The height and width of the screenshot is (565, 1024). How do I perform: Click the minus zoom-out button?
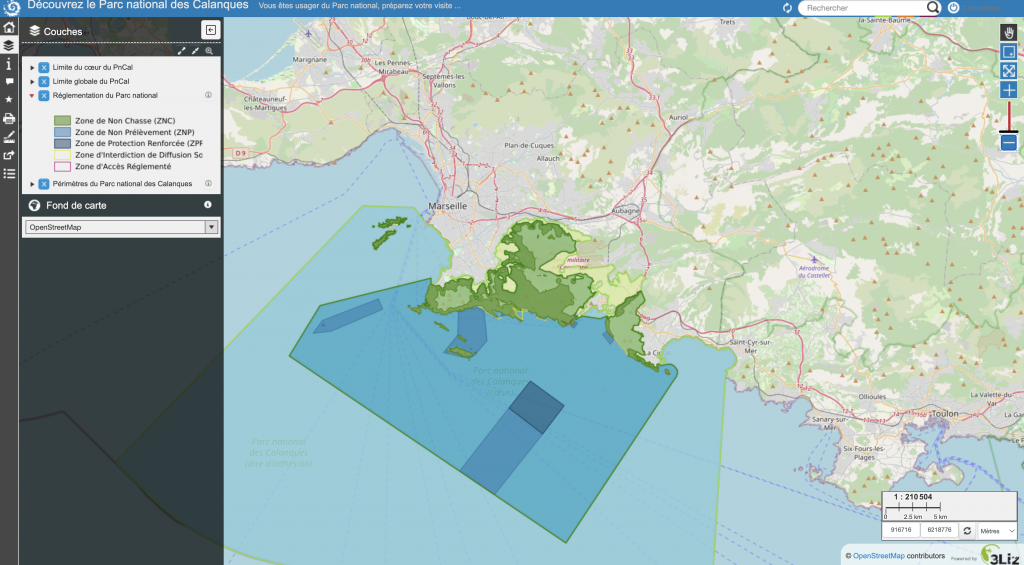tap(1008, 143)
